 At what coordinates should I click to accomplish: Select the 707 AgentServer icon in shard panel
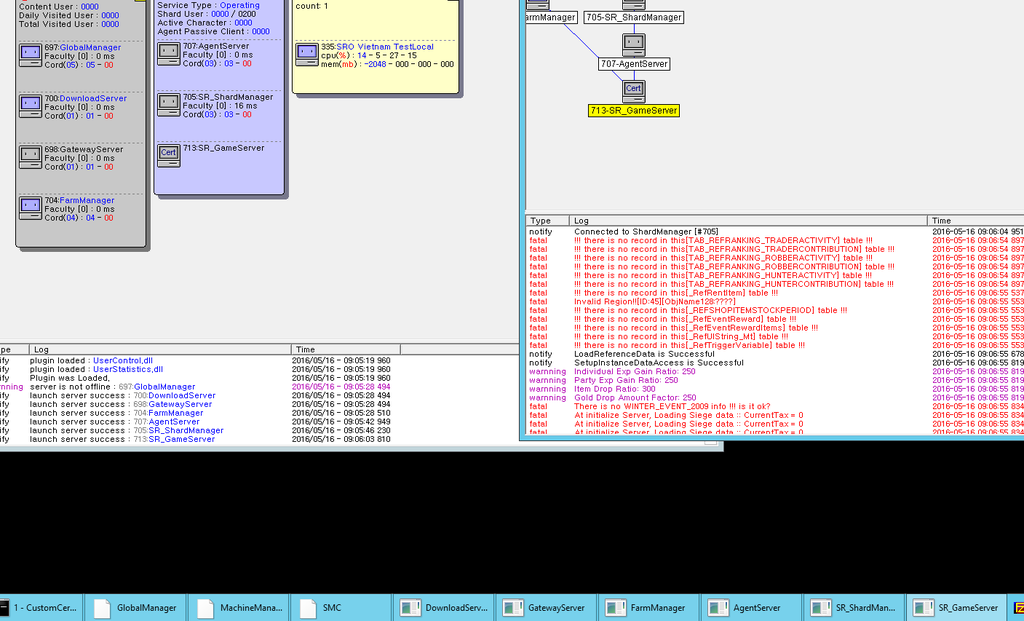[x=169, y=54]
